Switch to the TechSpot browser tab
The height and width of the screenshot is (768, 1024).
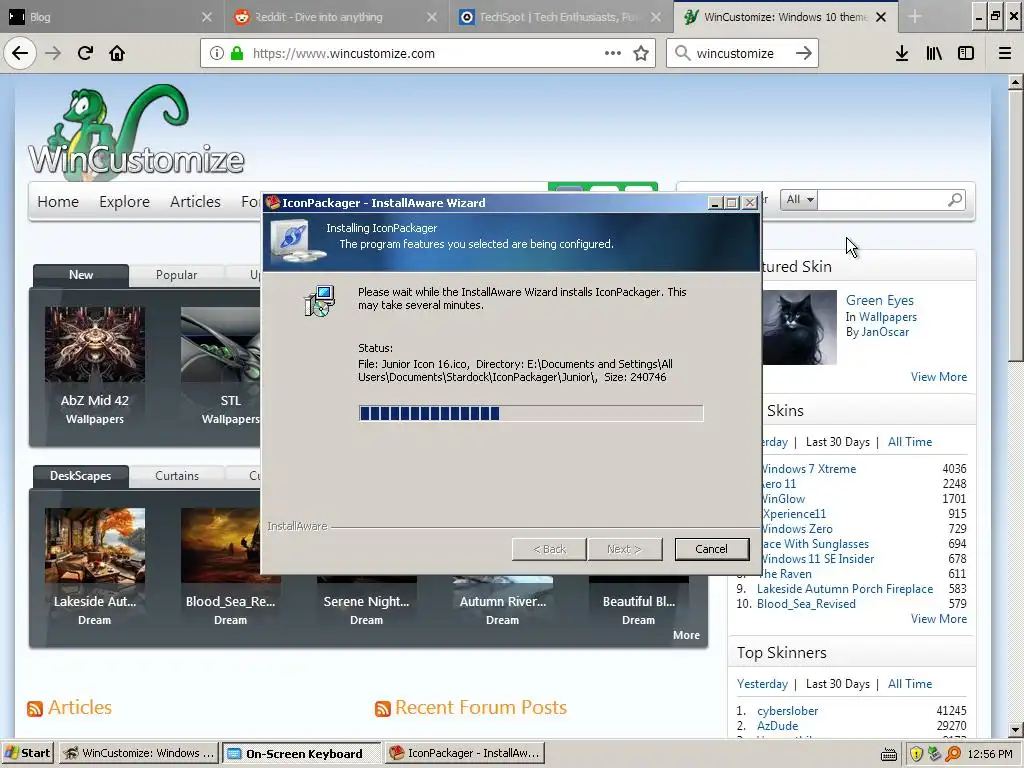pyautogui.click(x=558, y=17)
